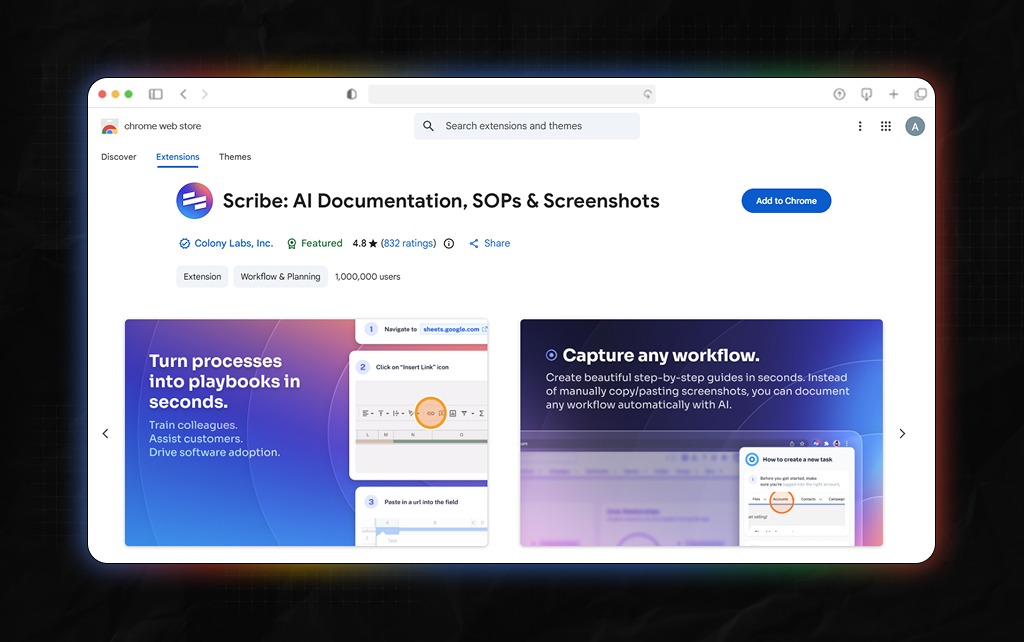The image size is (1024, 642).
Task: Reload the page from address bar icon
Action: 647,94
